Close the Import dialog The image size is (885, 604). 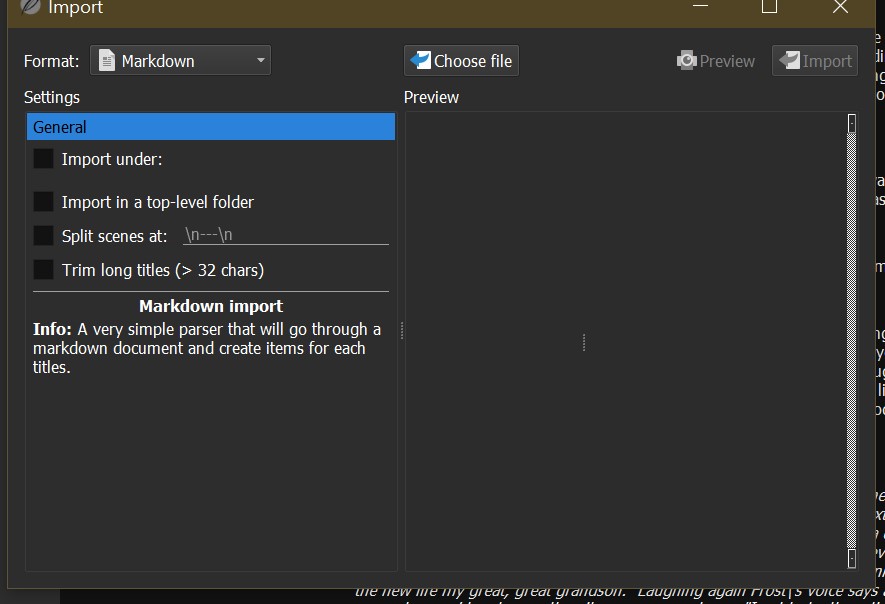pyautogui.click(x=839, y=7)
